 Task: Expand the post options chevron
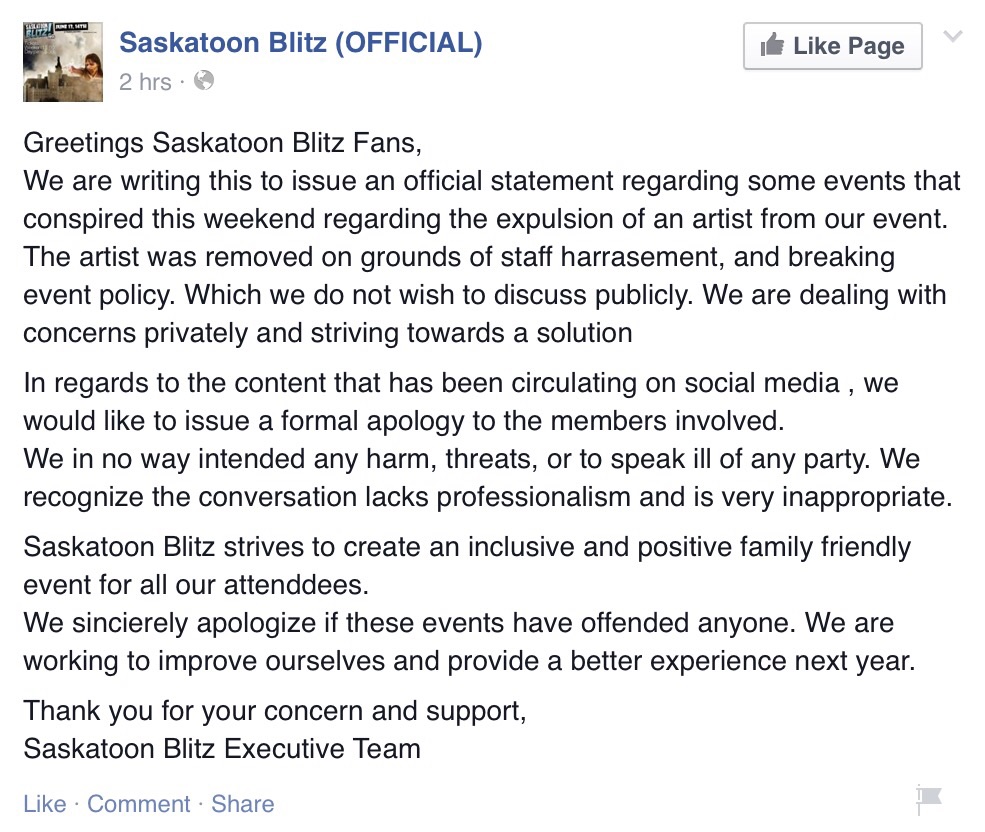click(953, 36)
